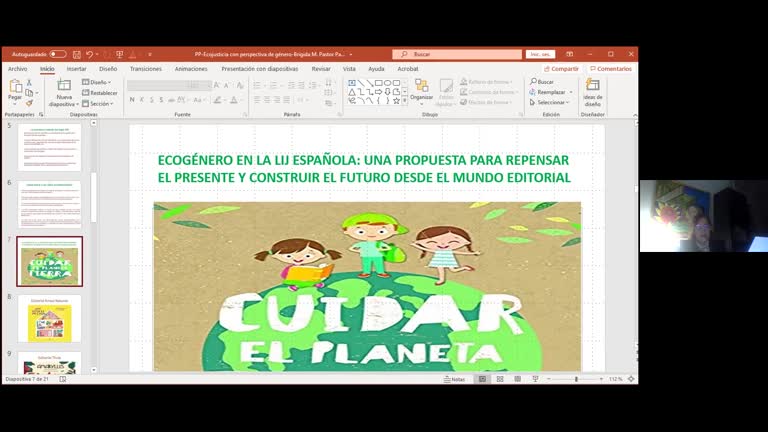
Task: Open the Acrobat tab
Action: pos(408,69)
